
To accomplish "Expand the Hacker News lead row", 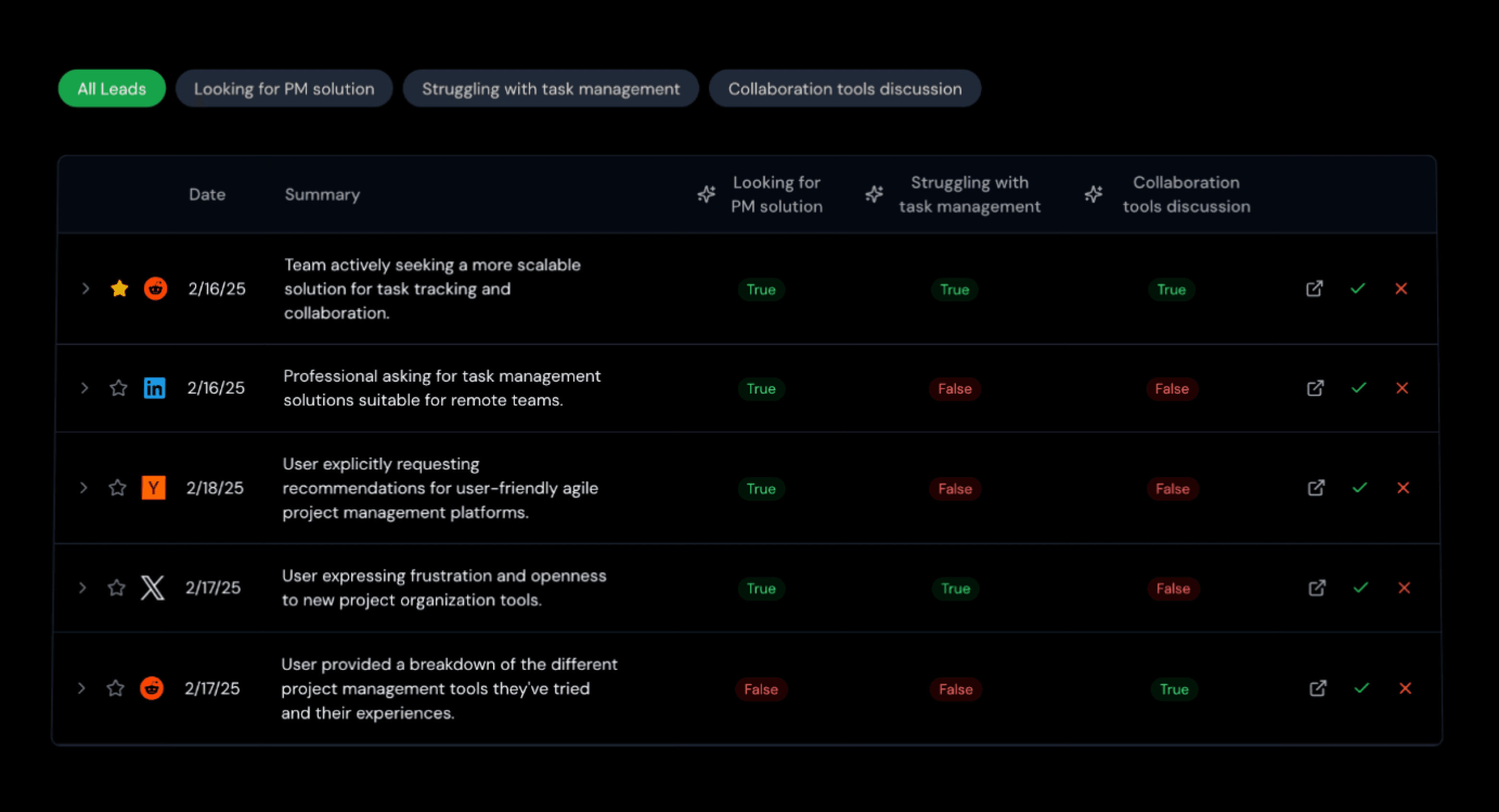I will 83,487.
